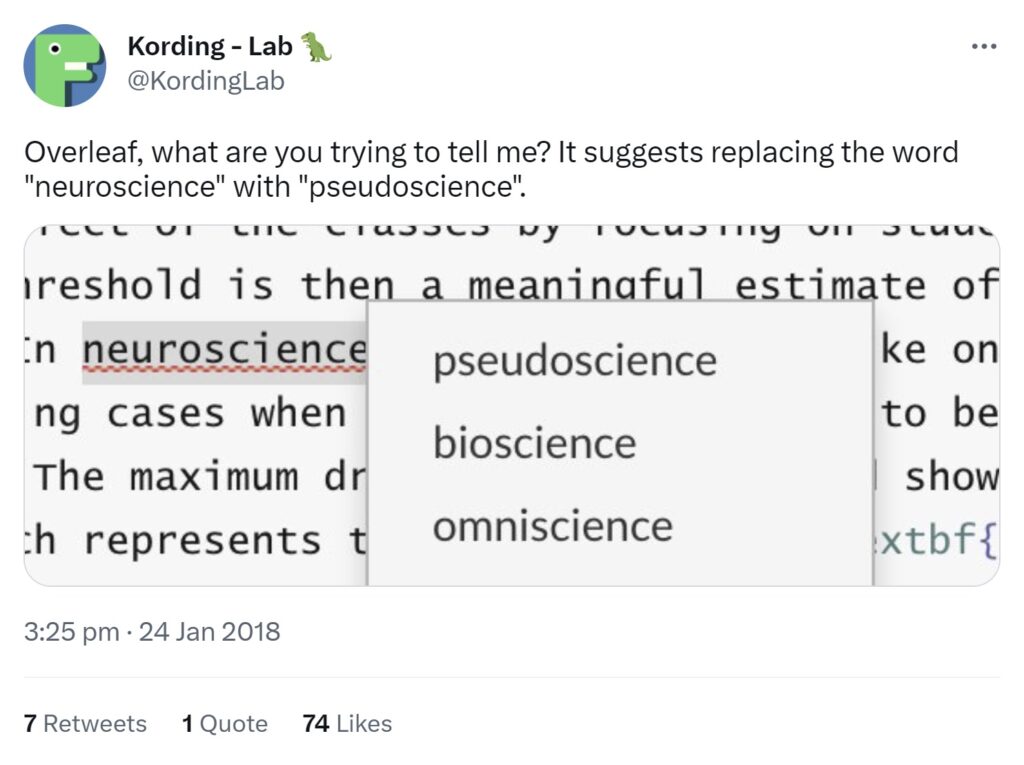This screenshot has height=765, width=1024.
Task: Click the word "show" at the line end
Action: click(x=951, y=477)
